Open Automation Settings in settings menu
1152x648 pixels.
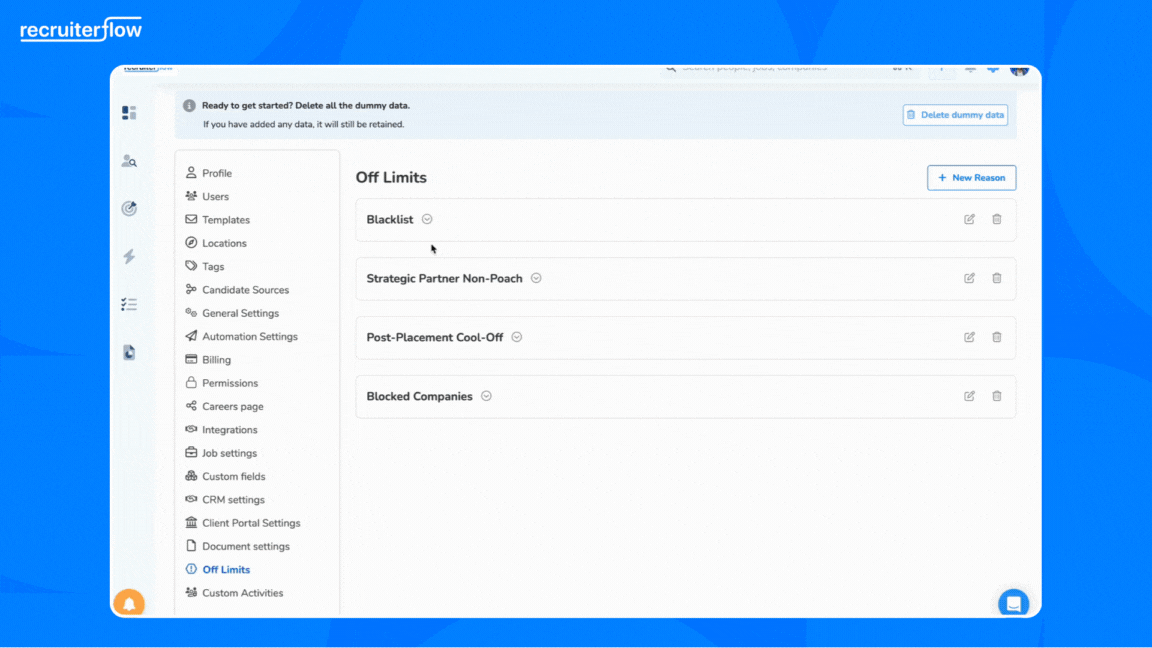click(x=249, y=337)
